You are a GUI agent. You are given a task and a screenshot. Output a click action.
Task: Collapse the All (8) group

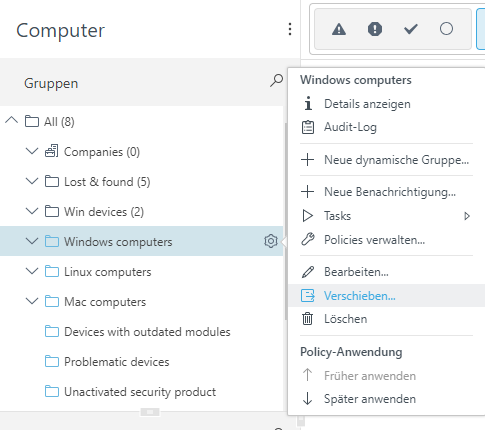[x=11, y=120]
